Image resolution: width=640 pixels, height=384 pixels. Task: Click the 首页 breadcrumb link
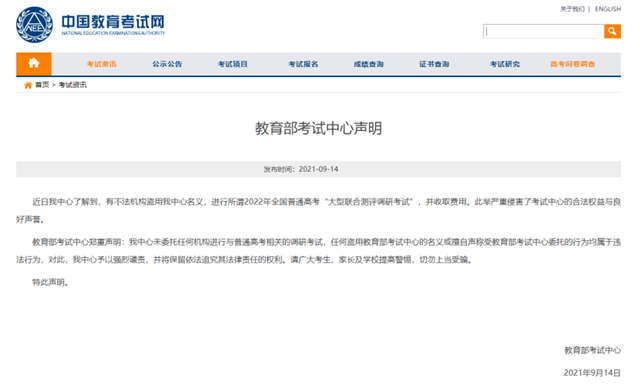42,85
